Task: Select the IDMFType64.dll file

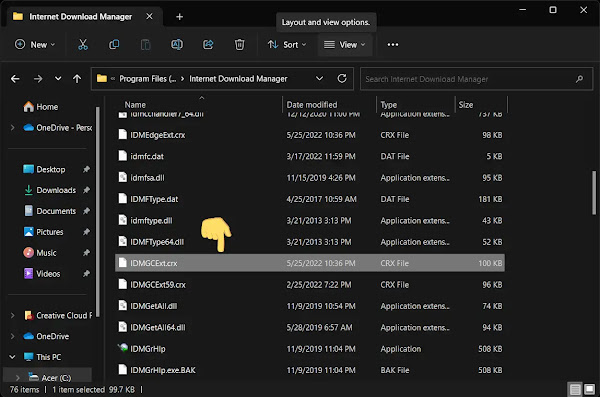Action: click(x=310, y=242)
